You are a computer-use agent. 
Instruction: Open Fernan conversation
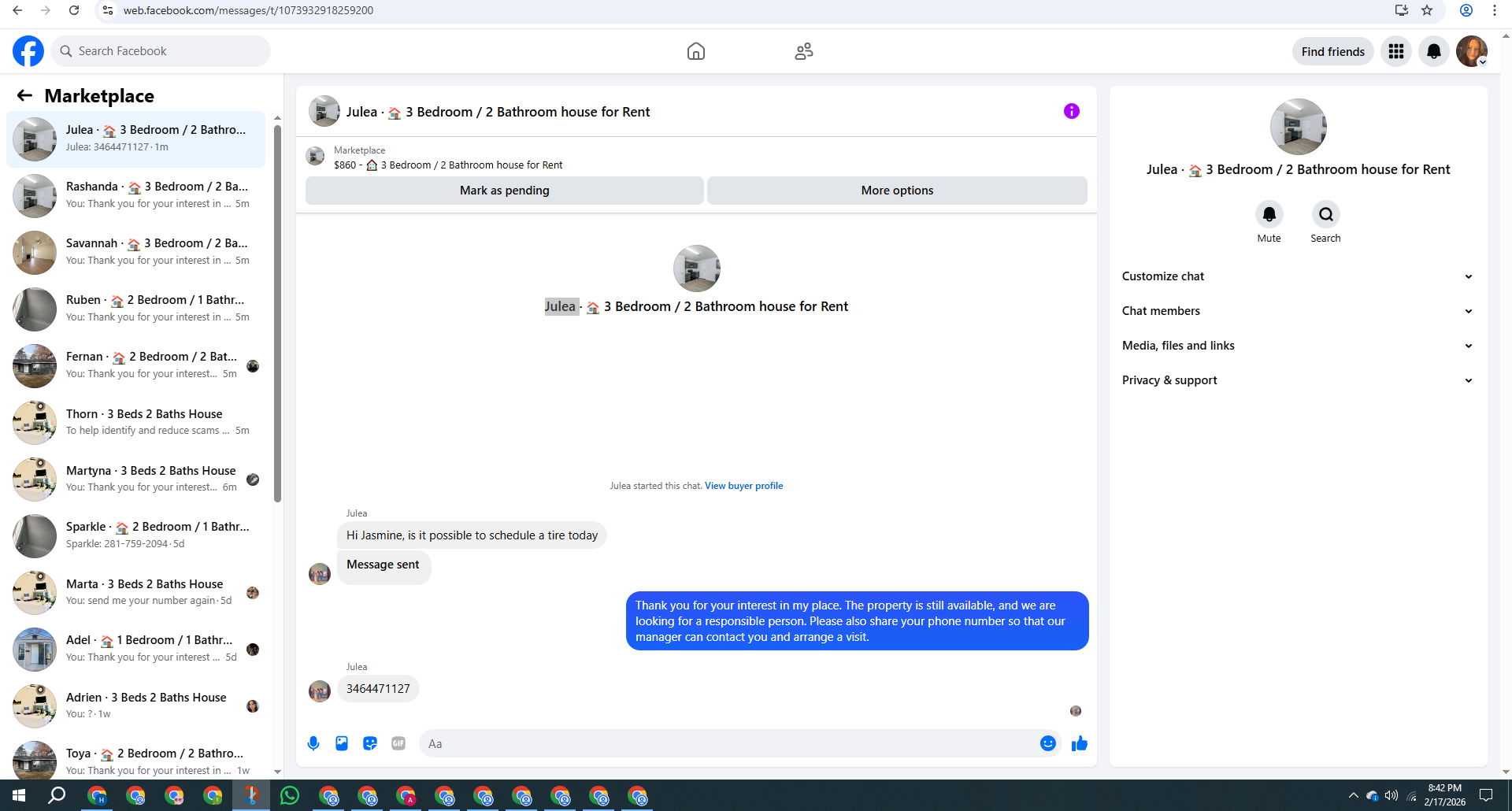[x=136, y=365]
